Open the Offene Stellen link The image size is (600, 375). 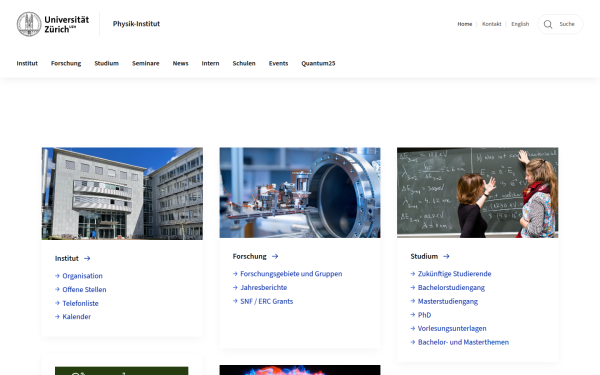pyautogui.click(x=84, y=290)
